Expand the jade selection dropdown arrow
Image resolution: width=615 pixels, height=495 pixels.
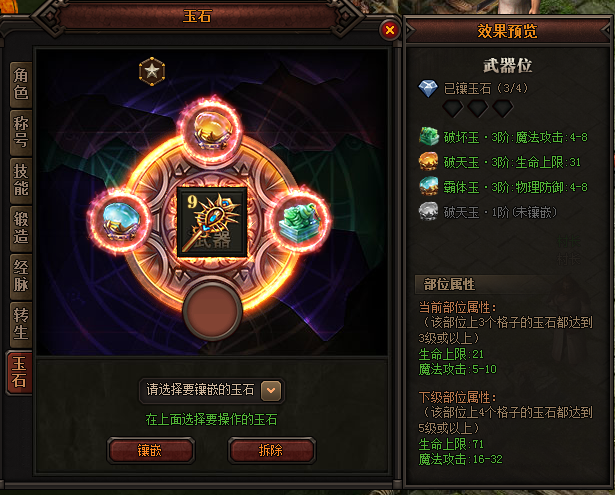(x=271, y=390)
